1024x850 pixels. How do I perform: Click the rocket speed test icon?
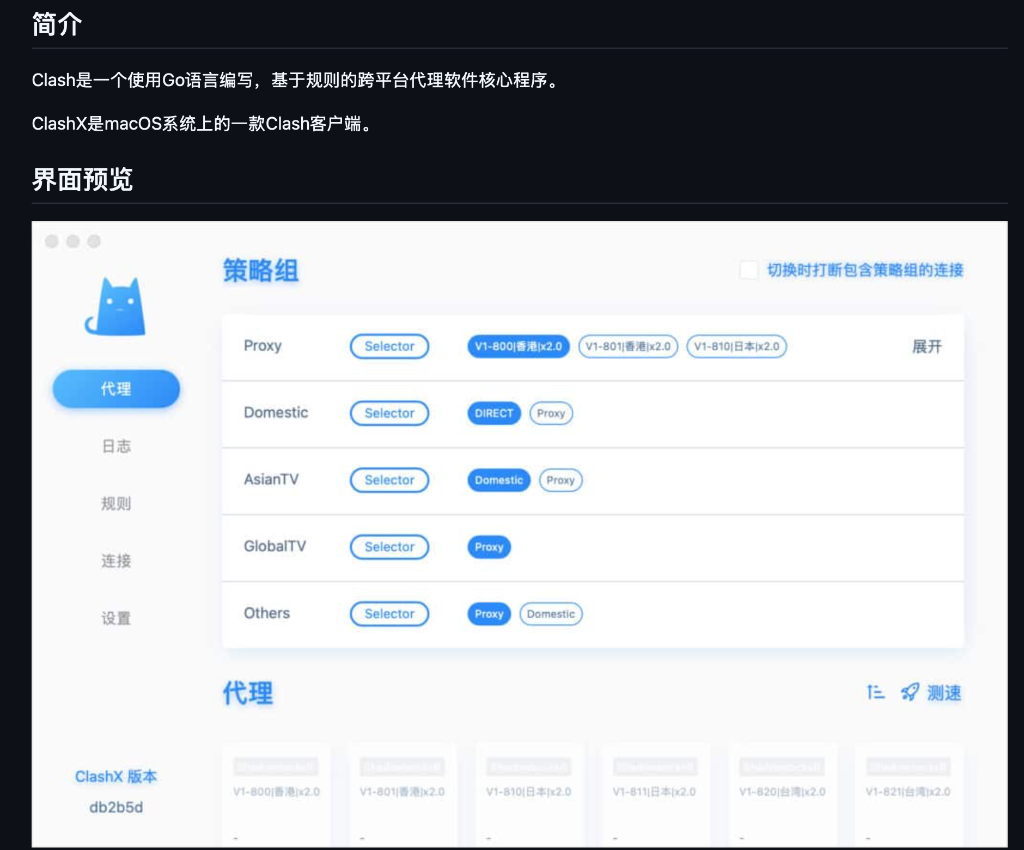[910, 692]
